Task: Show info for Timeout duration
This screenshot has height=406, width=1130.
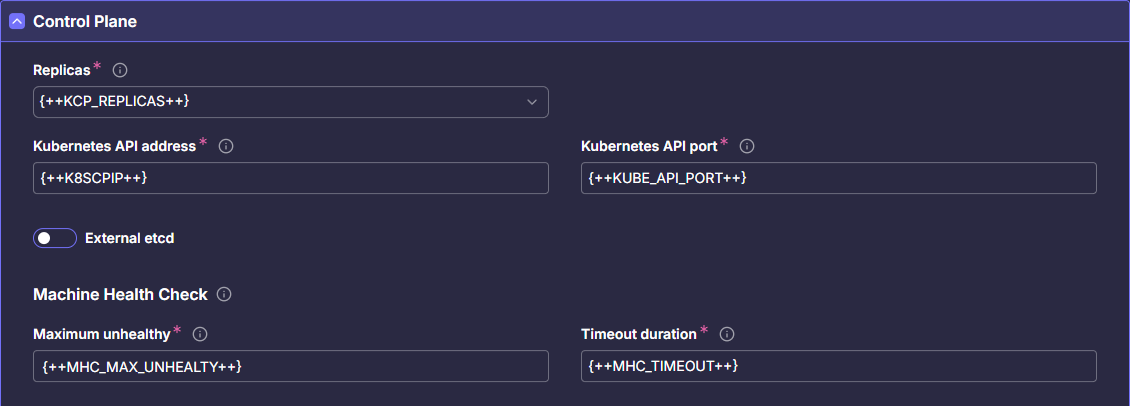Action: (x=727, y=334)
